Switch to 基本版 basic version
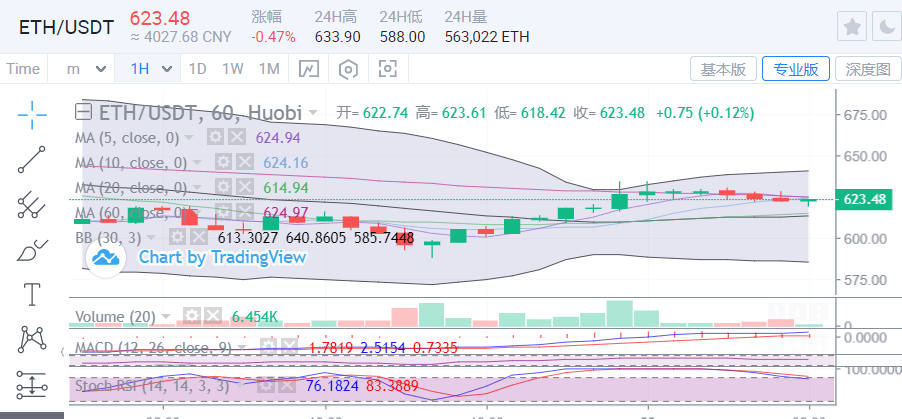902x419 pixels. tap(723, 69)
